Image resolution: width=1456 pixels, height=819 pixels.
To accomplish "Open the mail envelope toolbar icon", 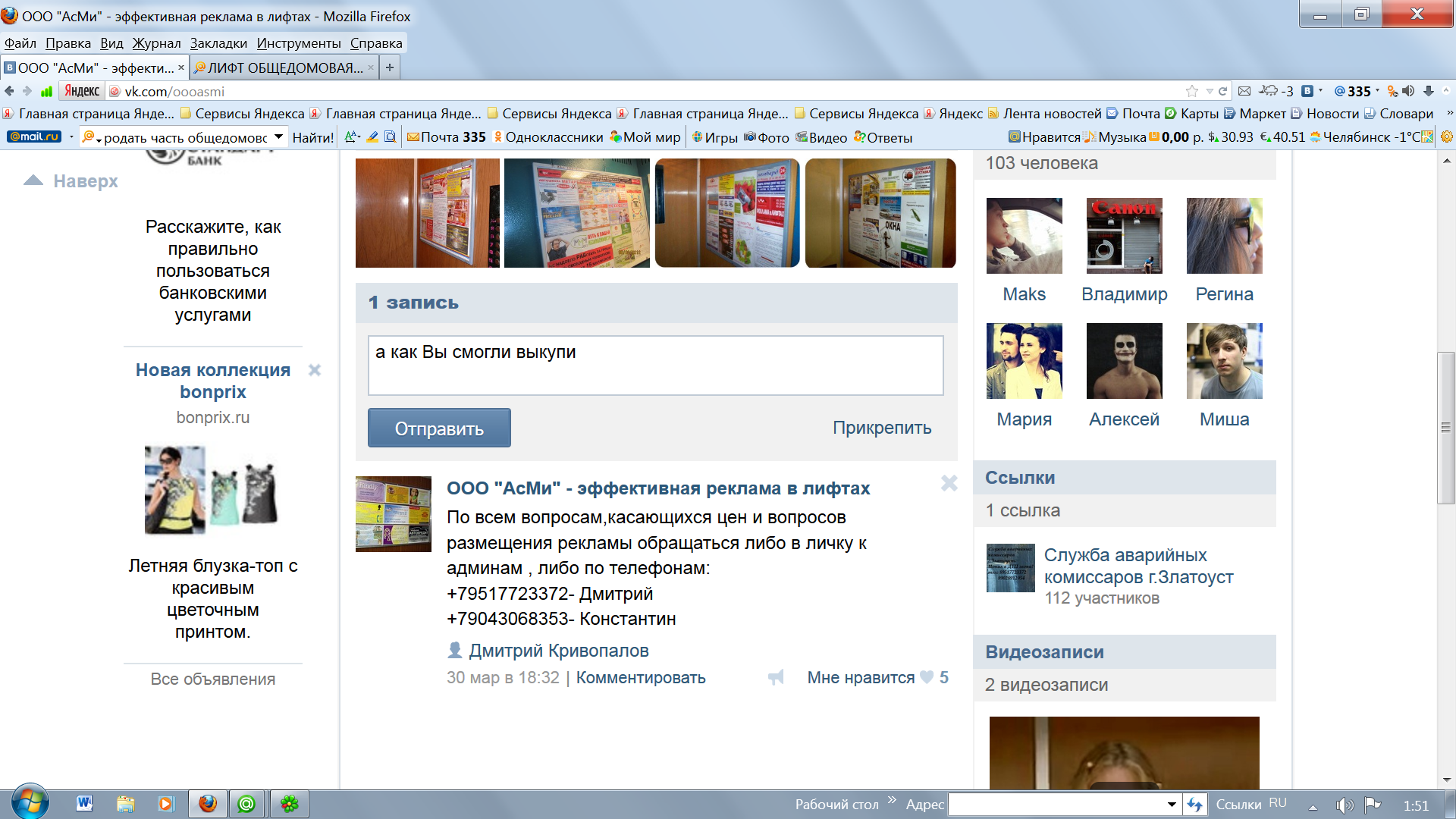I will coord(1244,91).
